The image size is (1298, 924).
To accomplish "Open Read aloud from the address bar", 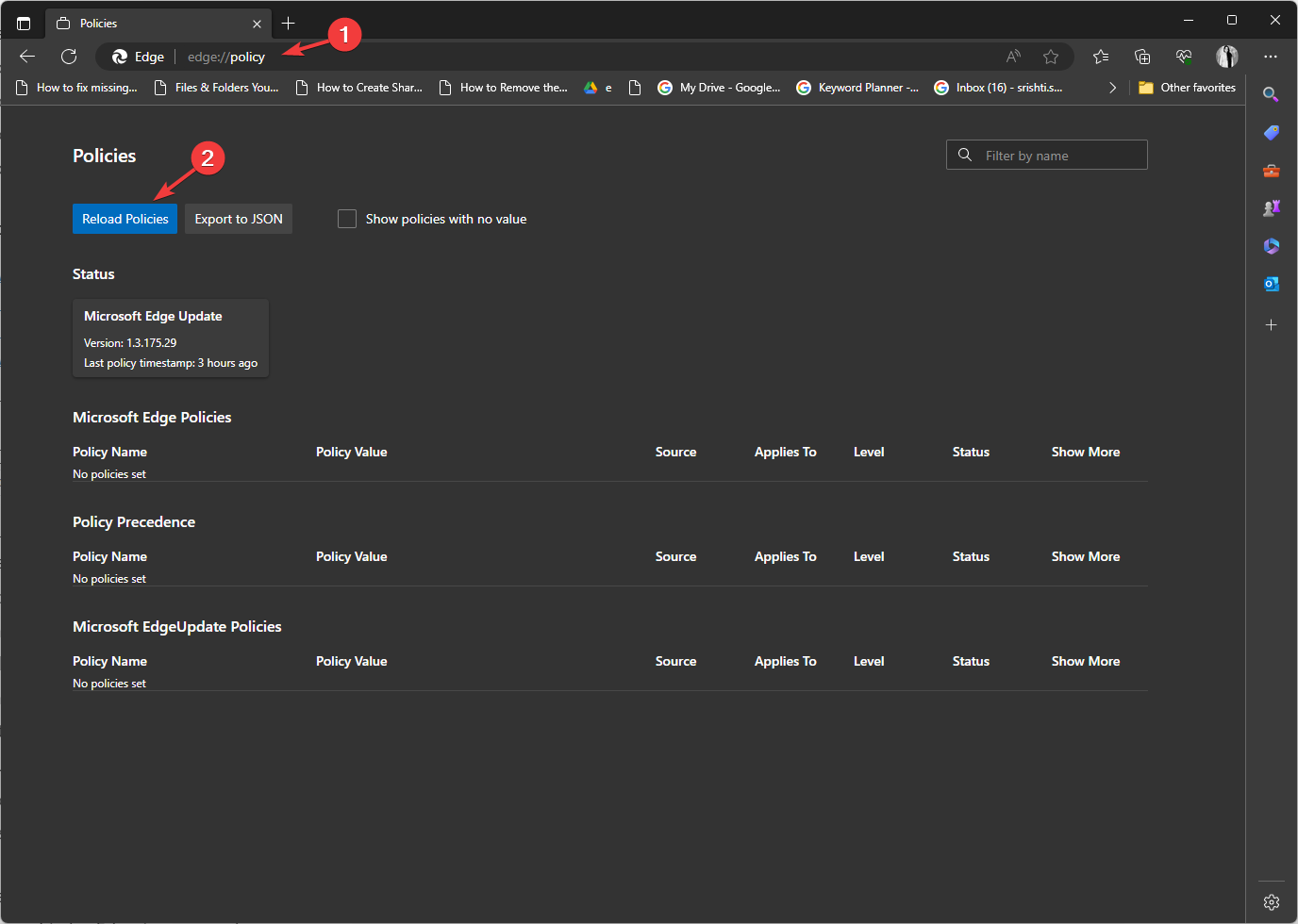I will coord(1013,57).
